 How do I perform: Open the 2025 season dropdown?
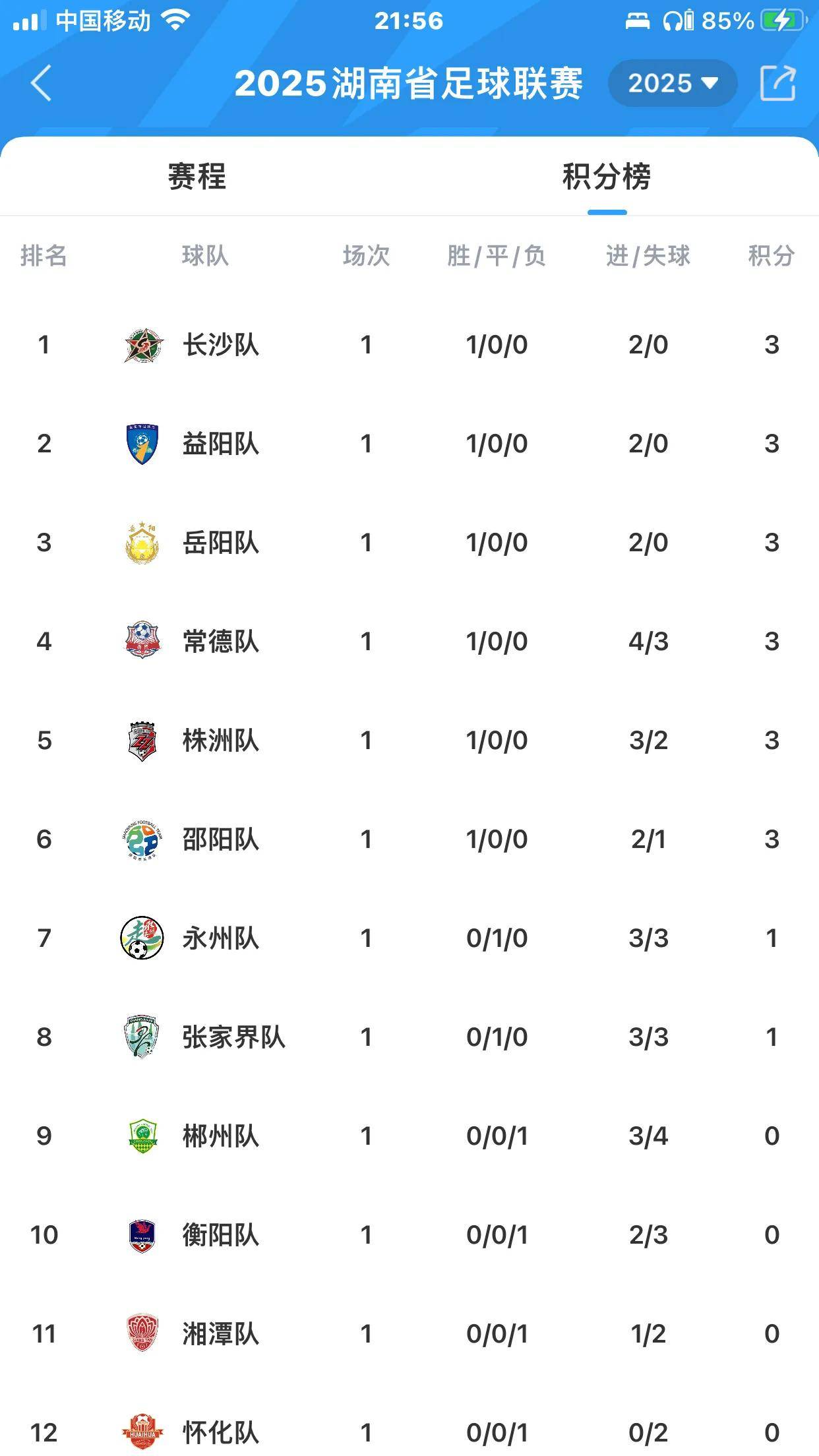[x=672, y=83]
